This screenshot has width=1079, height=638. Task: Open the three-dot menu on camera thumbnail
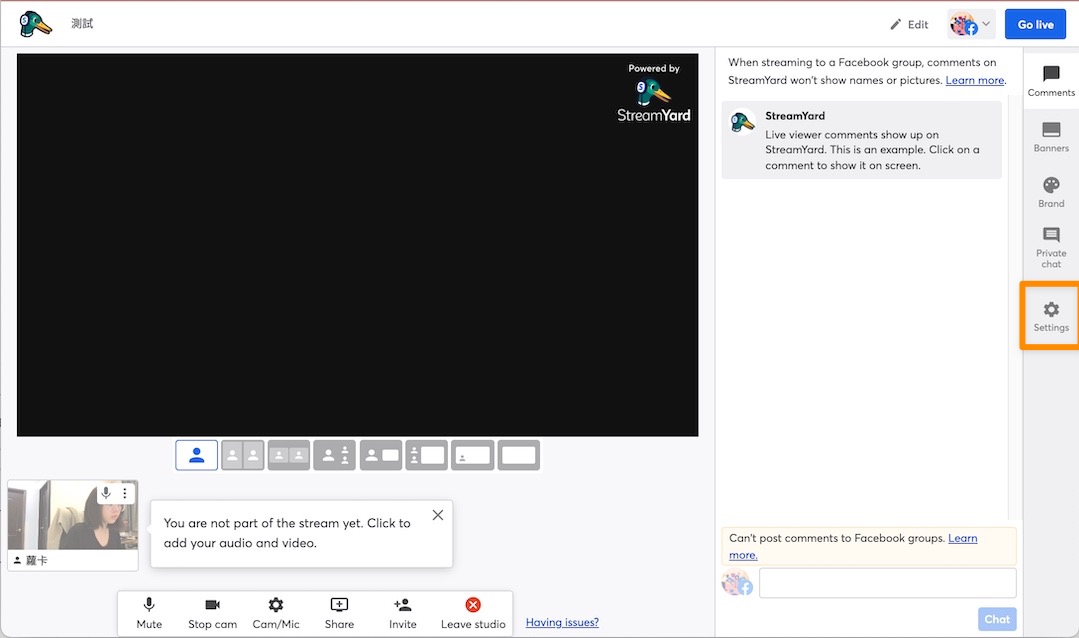[x=125, y=493]
